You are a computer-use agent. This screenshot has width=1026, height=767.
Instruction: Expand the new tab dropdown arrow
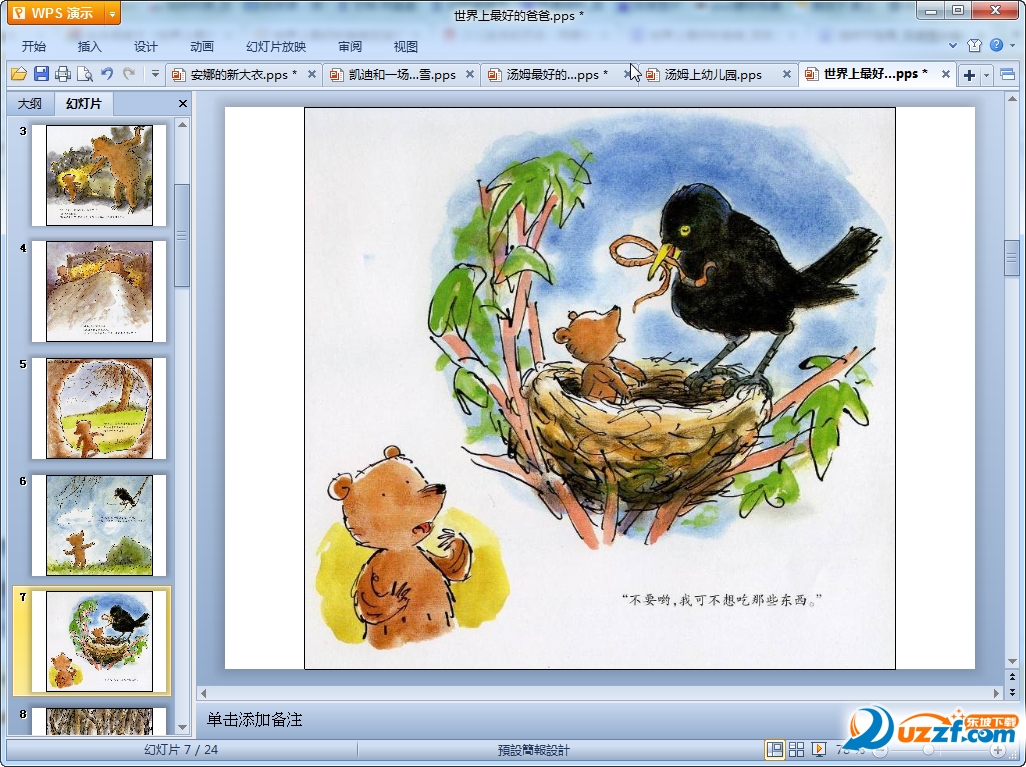986,75
